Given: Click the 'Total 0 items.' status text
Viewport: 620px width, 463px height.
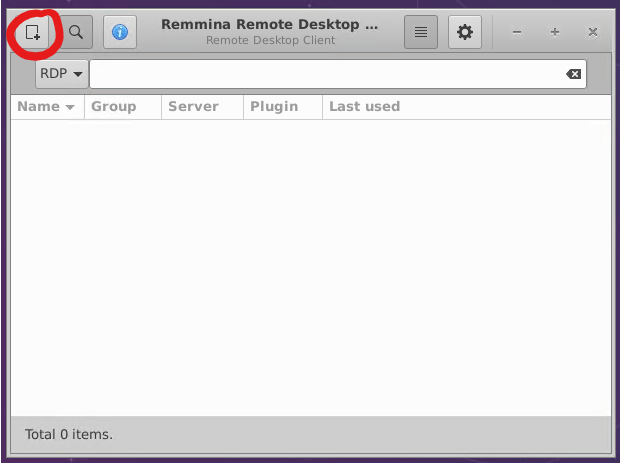Looking at the screenshot, I should (69, 435).
